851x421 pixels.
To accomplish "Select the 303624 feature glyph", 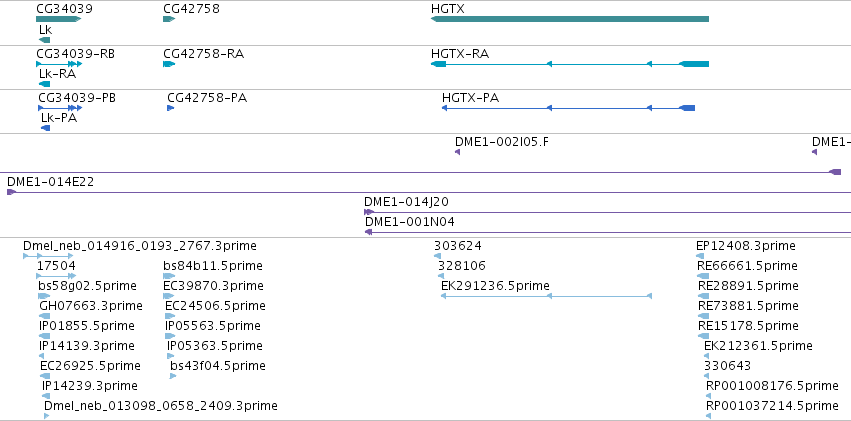I will point(437,256).
